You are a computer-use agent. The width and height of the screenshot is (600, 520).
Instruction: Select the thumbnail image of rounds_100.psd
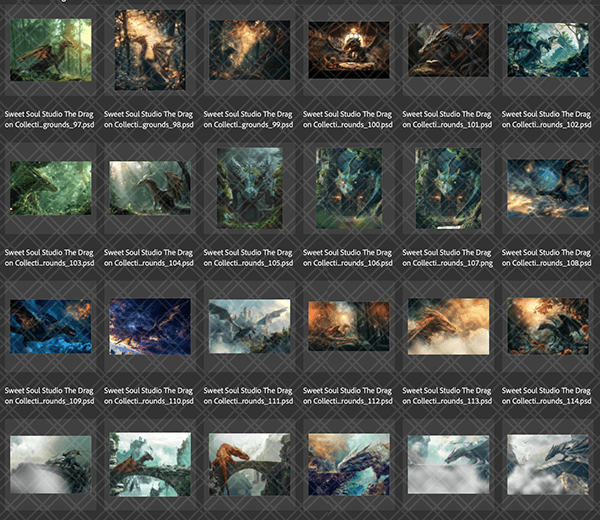[x=349, y=50]
